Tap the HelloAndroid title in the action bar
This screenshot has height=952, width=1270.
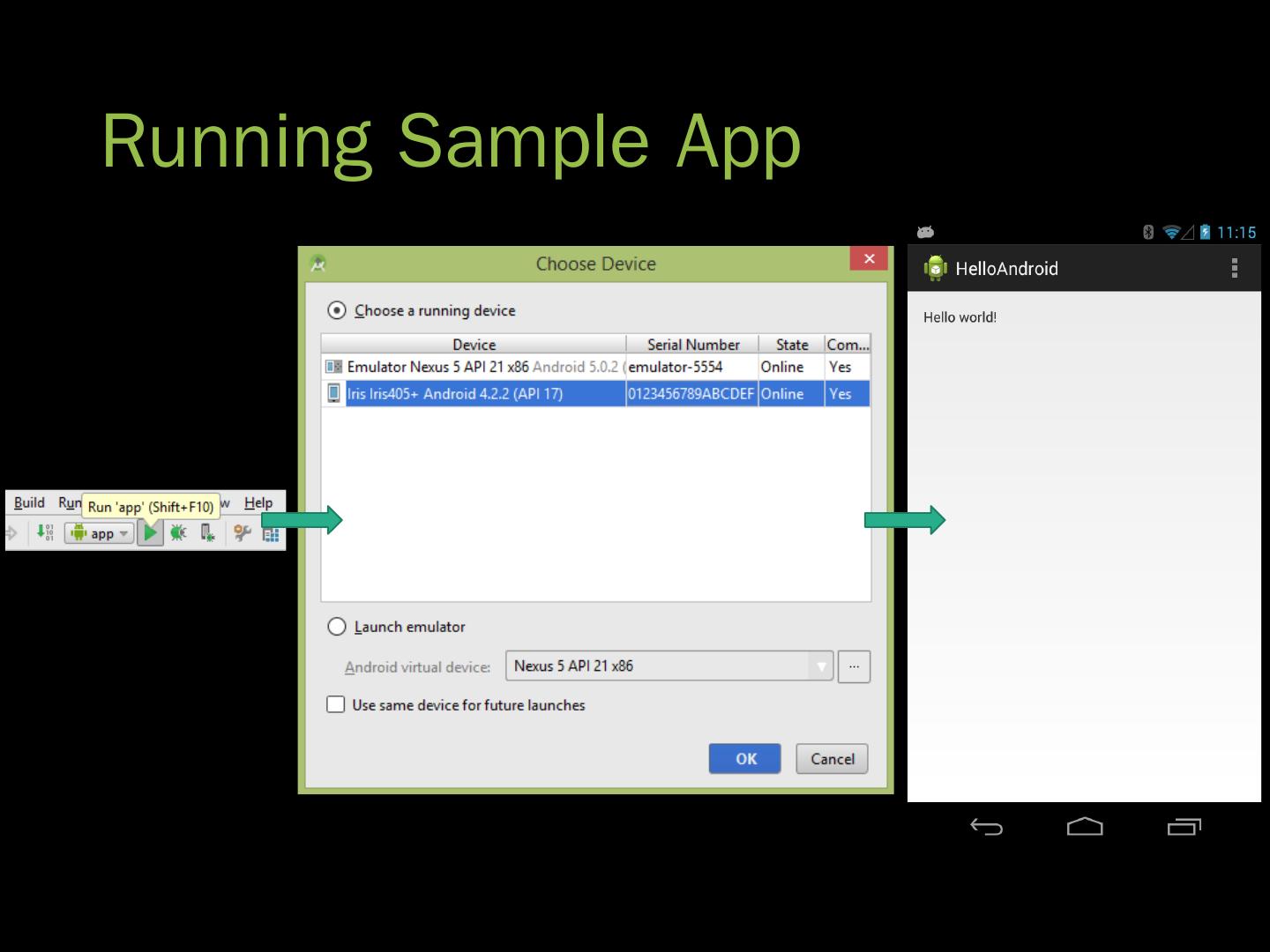pyautogui.click(x=1006, y=269)
